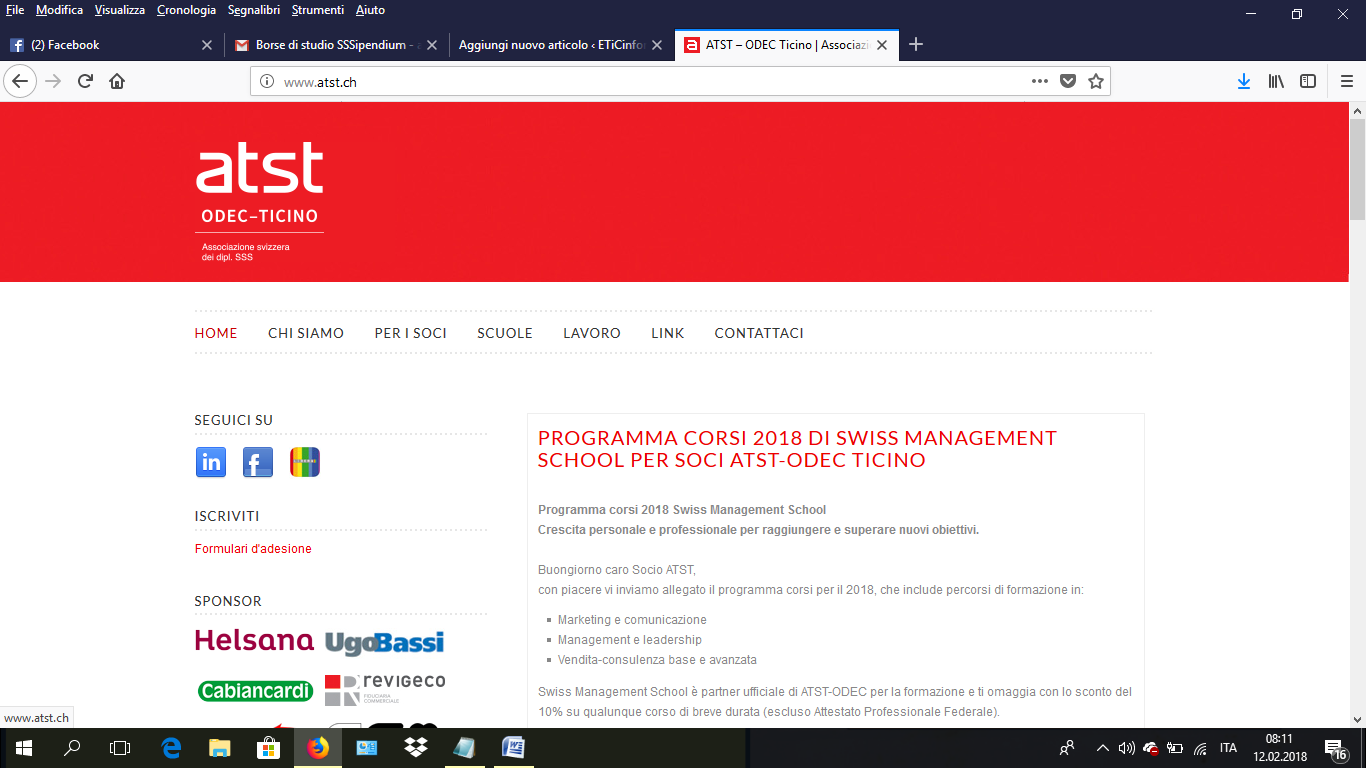Open the notification center icon
The height and width of the screenshot is (768, 1366).
click(1334, 748)
